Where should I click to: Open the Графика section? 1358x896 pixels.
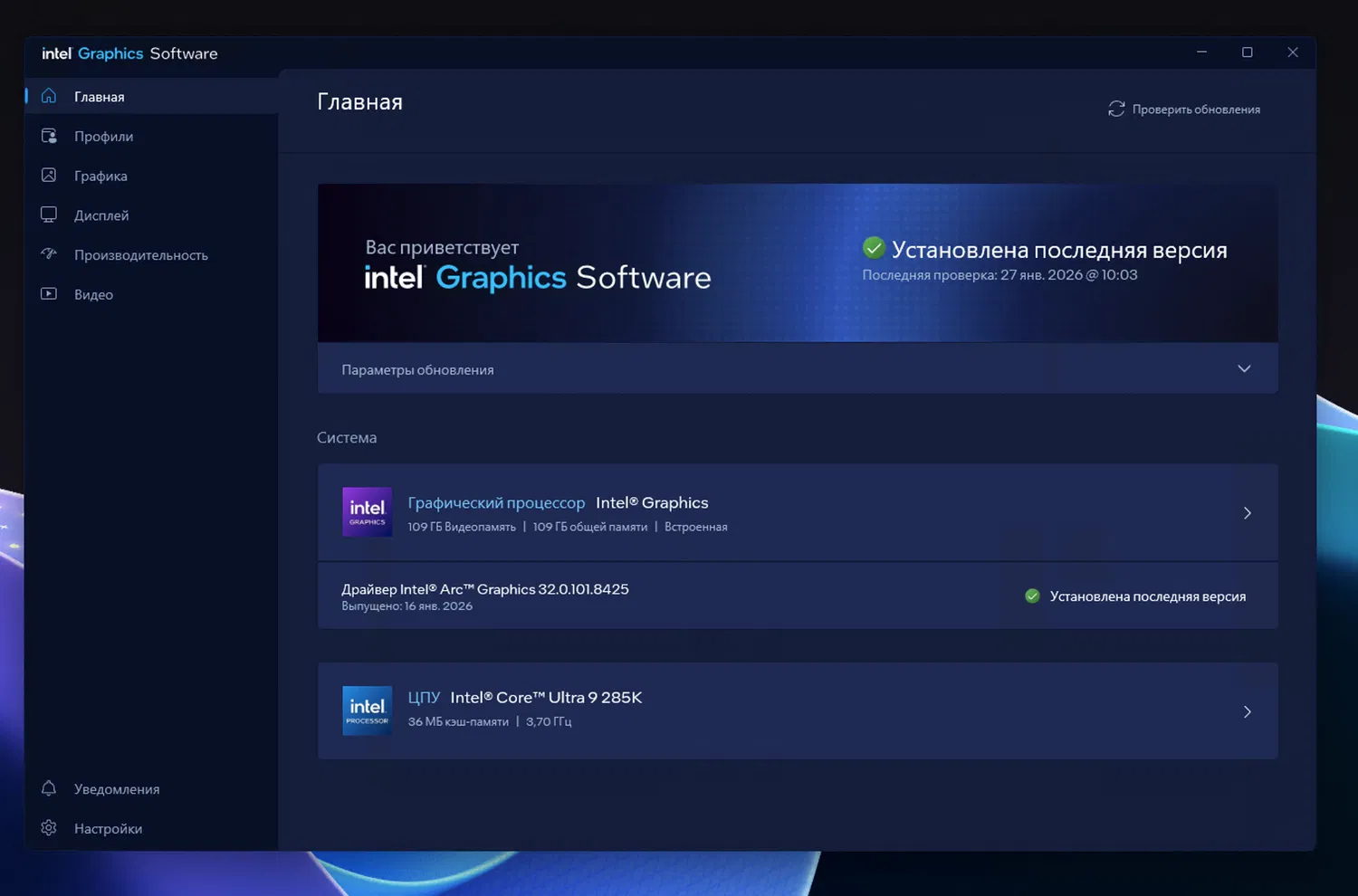pos(152,176)
